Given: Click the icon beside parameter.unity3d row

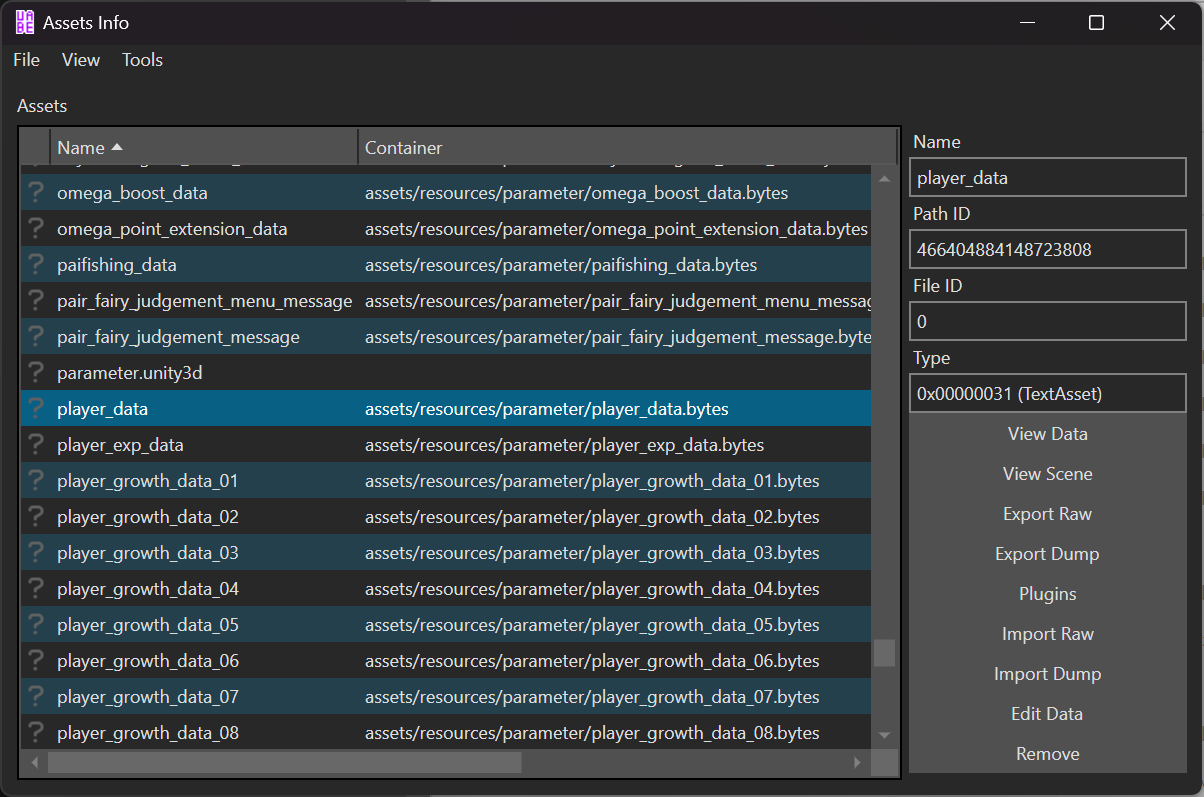Looking at the screenshot, I should click(x=36, y=373).
